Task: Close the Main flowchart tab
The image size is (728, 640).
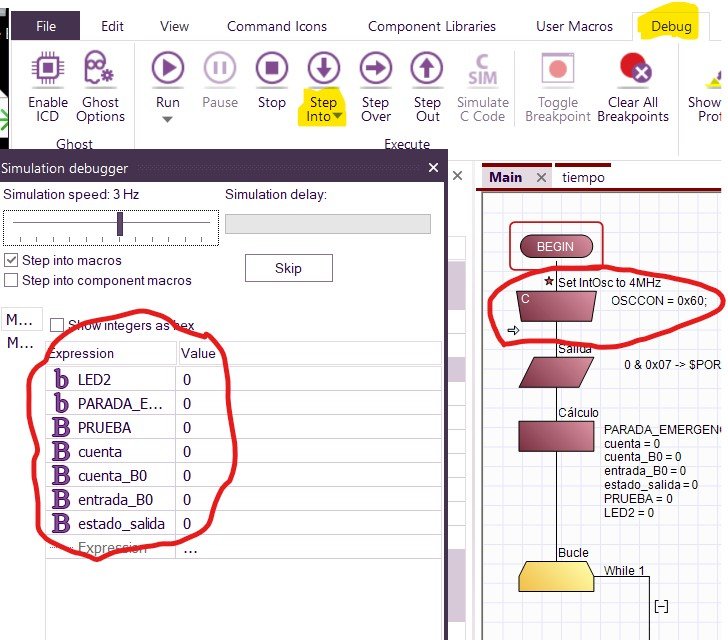Action: click(541, 177)
